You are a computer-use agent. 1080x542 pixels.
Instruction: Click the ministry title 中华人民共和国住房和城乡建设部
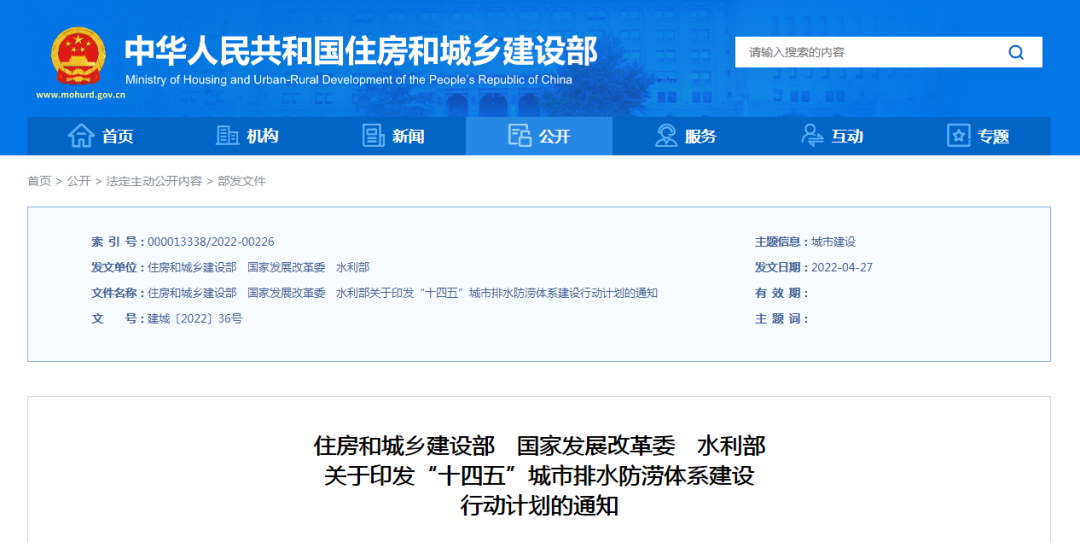coord(360,50)
